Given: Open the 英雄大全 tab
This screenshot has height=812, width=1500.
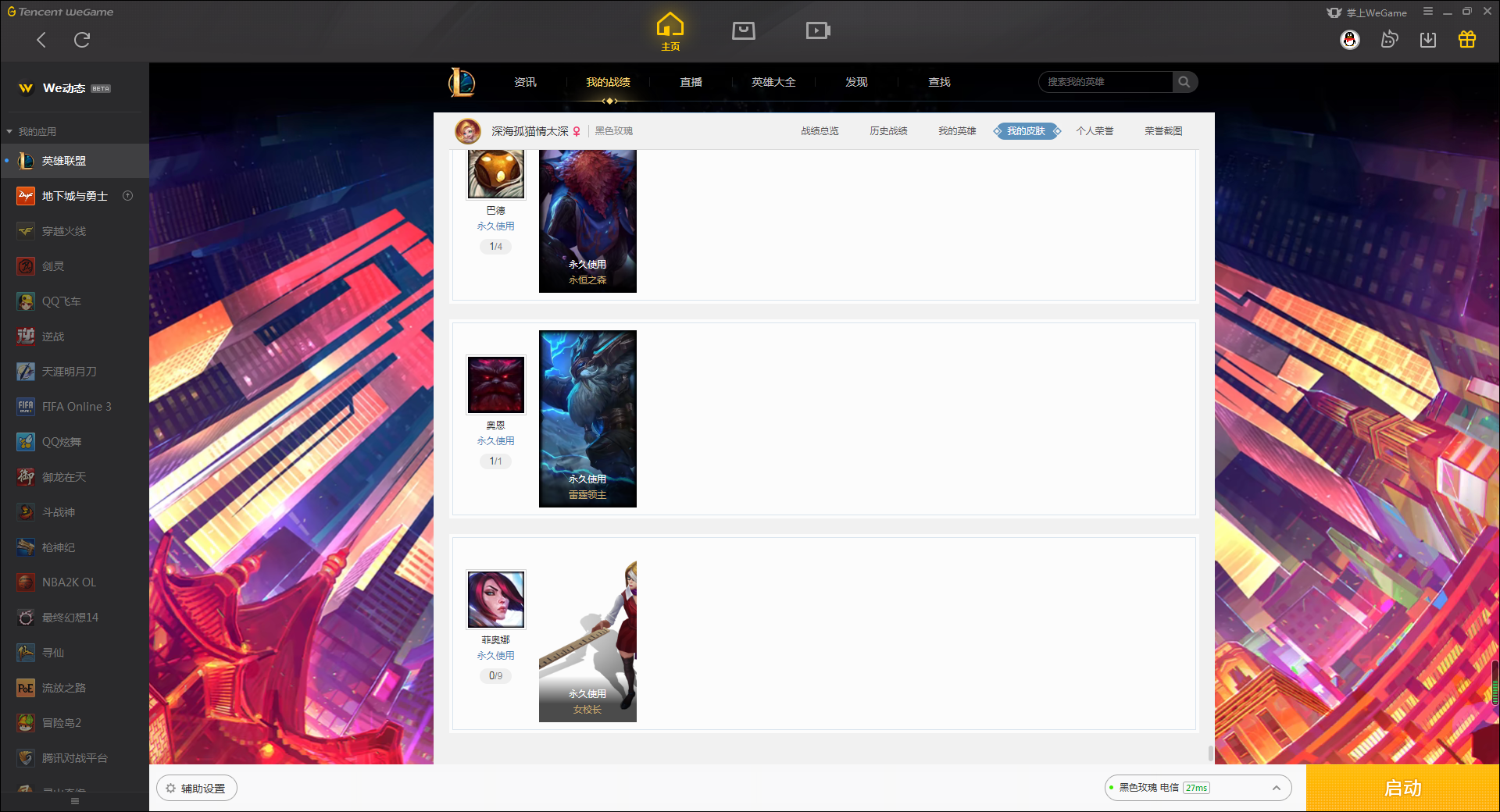Looking at the screenshot, I should coord(774,82).
